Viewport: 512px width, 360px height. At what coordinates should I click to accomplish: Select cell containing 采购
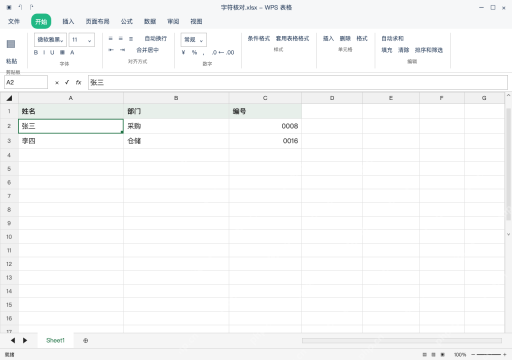(x=176, y=126)
